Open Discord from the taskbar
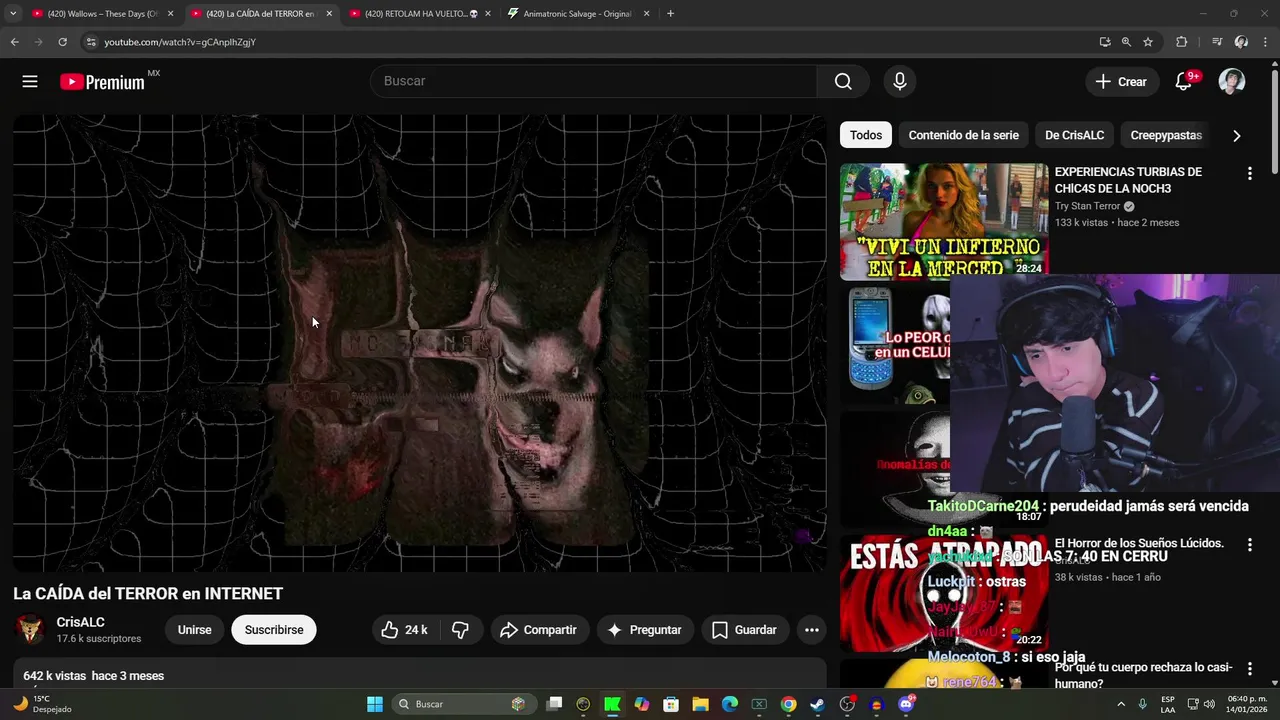Screen dimensions: 1280x720 tap(906, 704)
